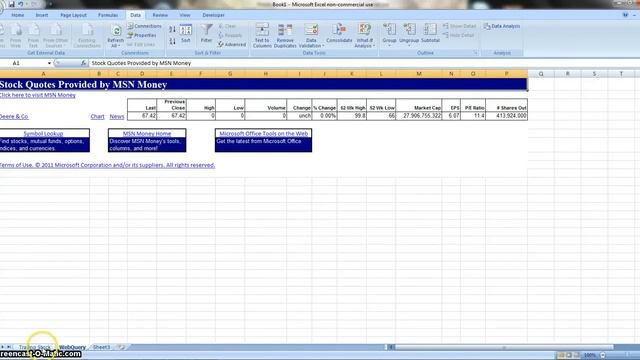
Task: Select the Market Cap value cell
Action: [419, 116]
